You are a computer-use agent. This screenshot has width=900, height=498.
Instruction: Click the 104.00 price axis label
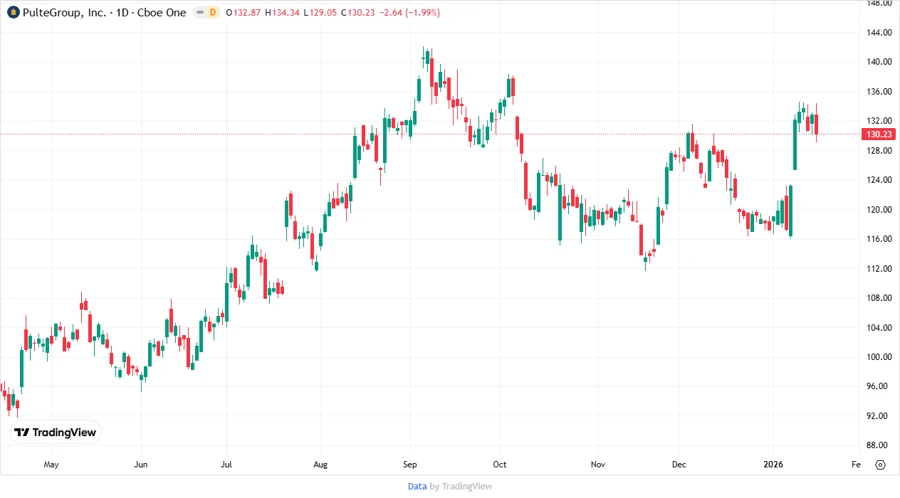click(879, 328)
